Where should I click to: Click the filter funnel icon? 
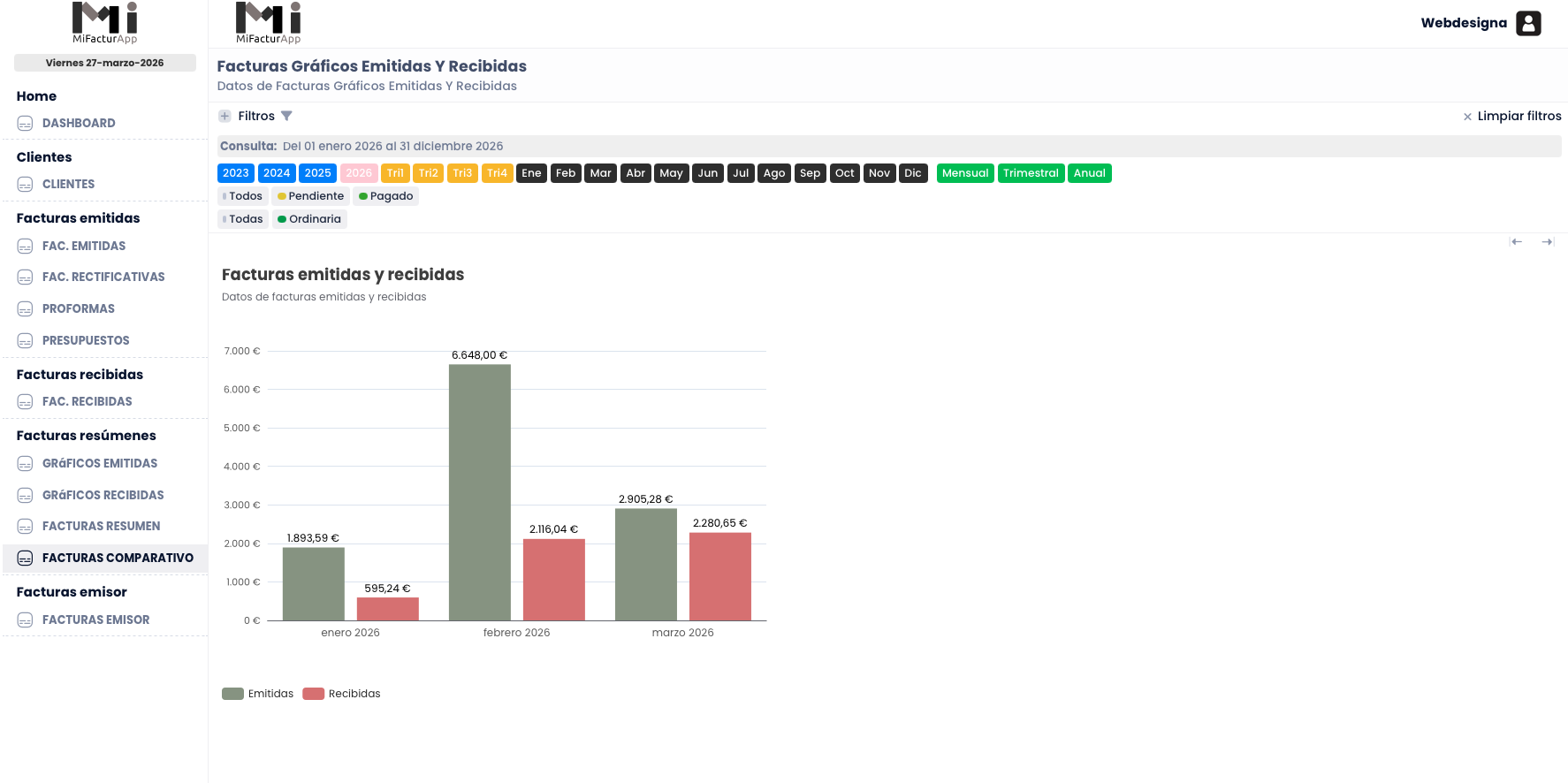pyautogui.click(x=286, y=116)
